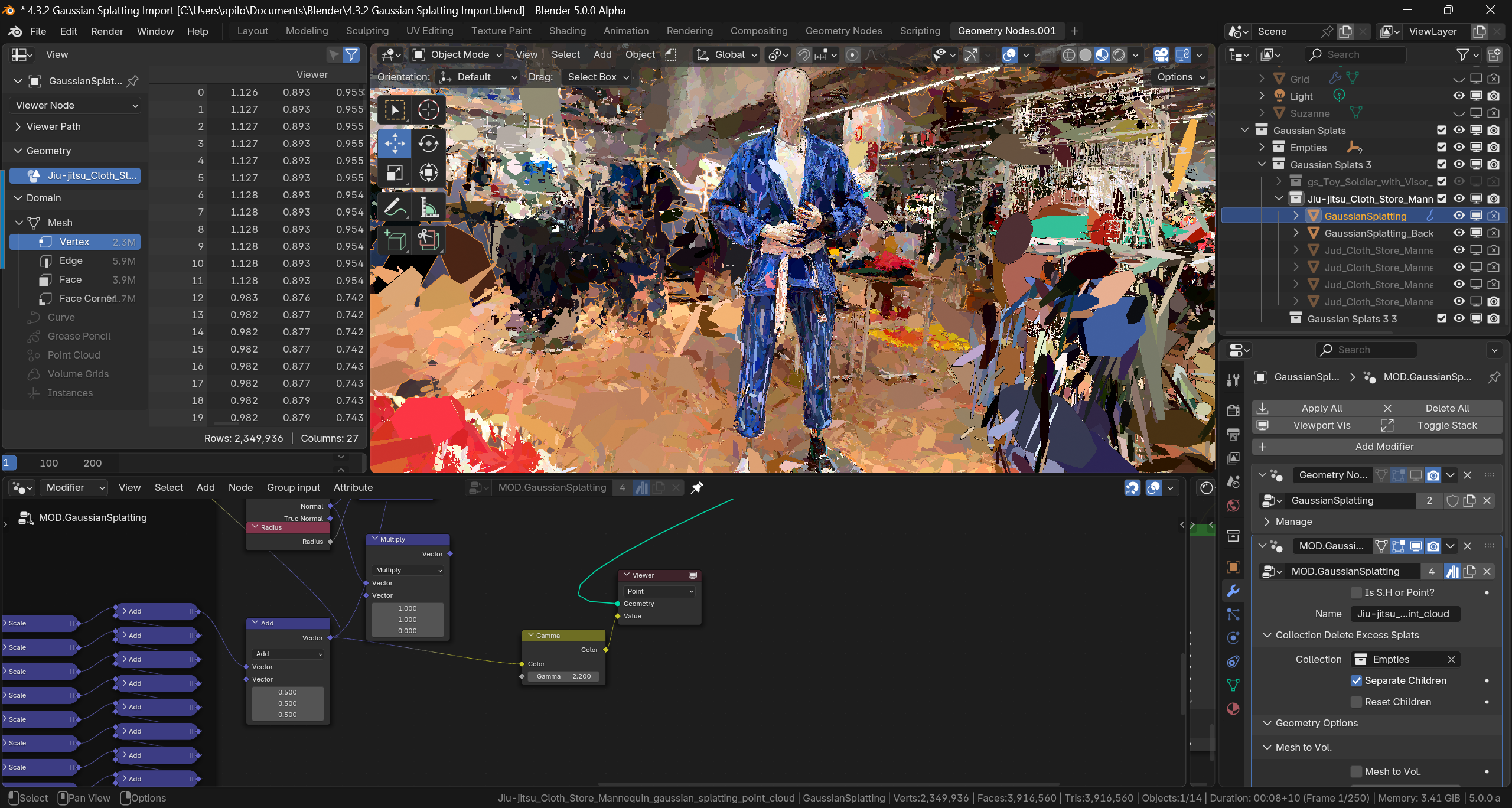Enable the Mesh to Vol. checkbox
The width and height of the screenshot is (1512, 808).
point(1357,771)
